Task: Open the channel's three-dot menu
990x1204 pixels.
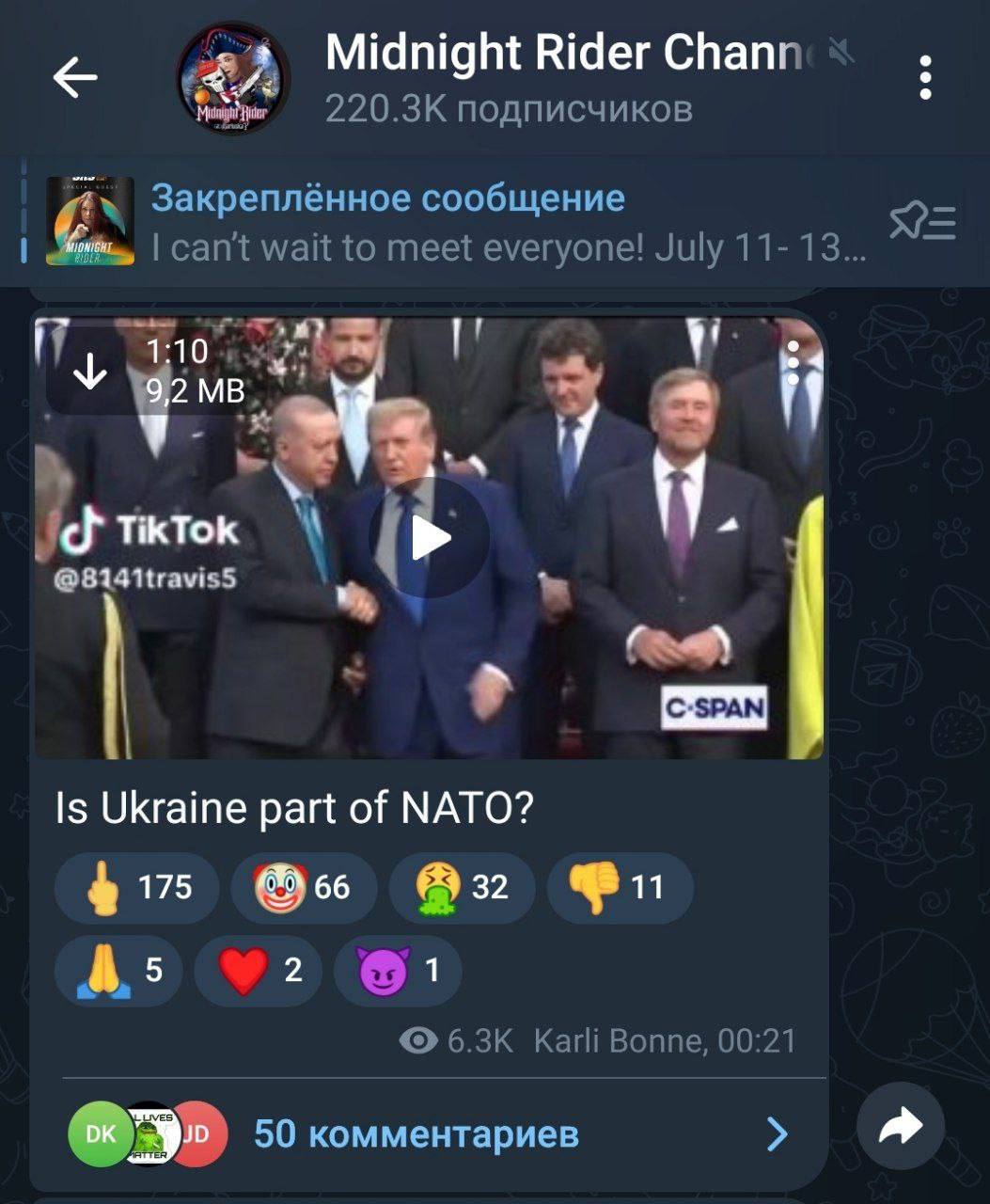Action: click(x=925, y=77)
